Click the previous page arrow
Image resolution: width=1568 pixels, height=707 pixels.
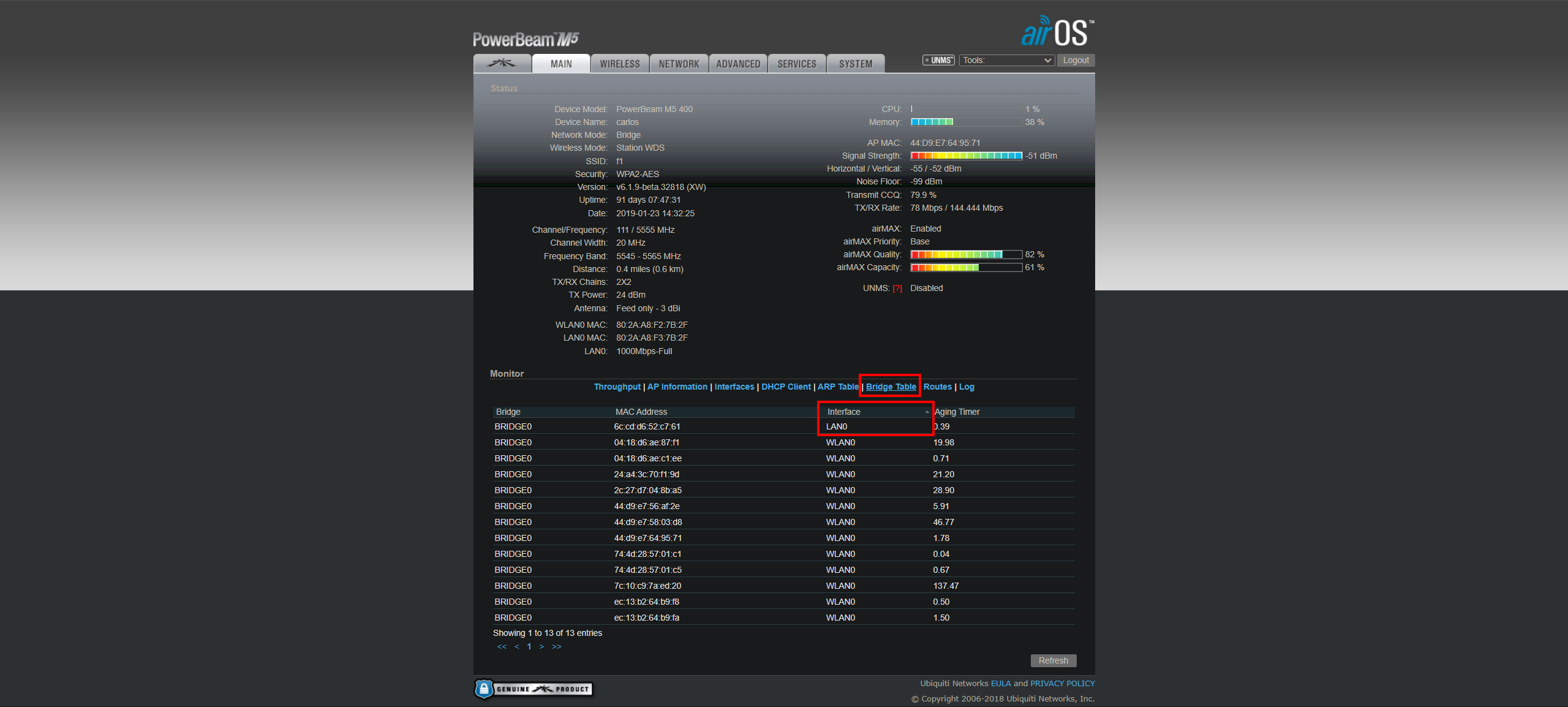(x=517, y=647)
